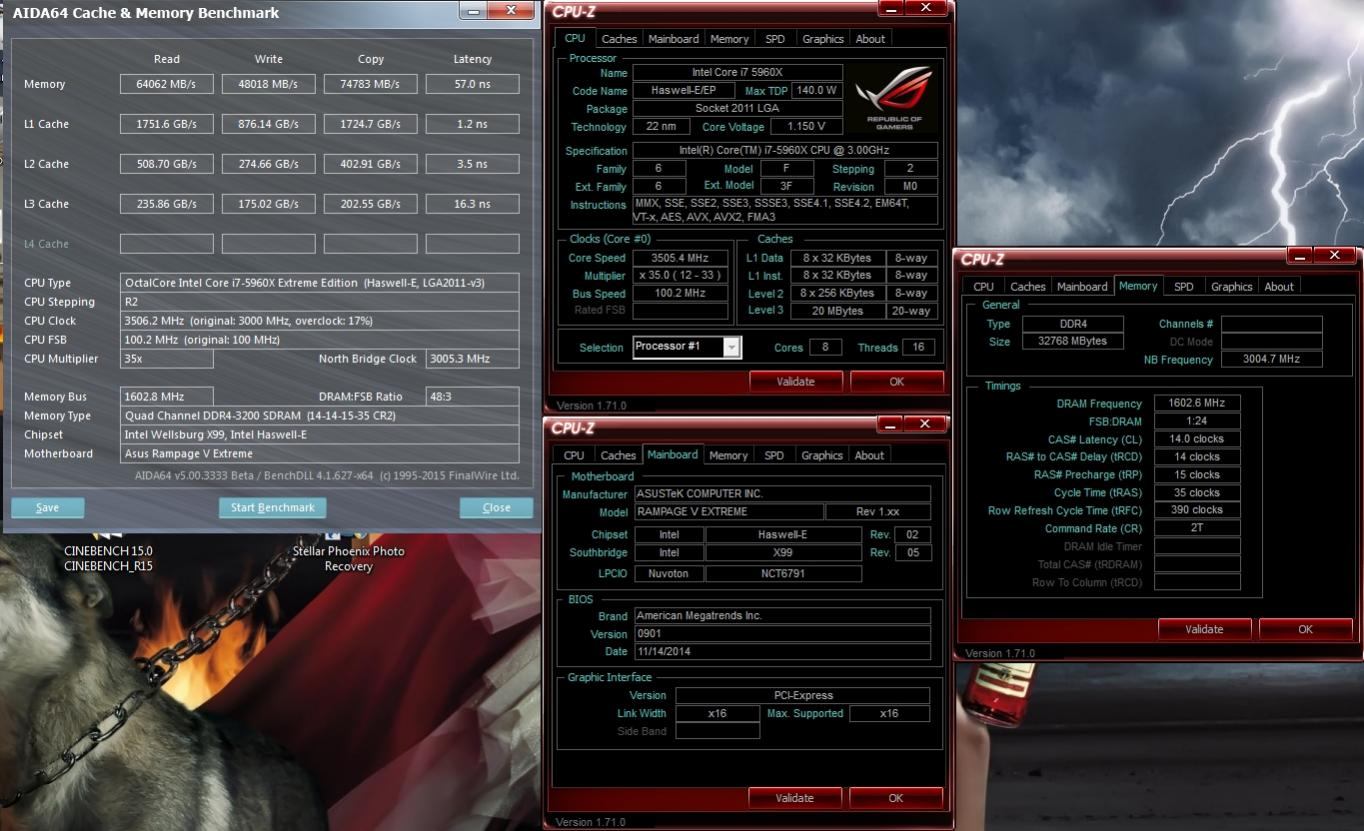Click OK in the Memory CPU-Z window
The height and width of the screenshot is (831, 1364).
1305,629
